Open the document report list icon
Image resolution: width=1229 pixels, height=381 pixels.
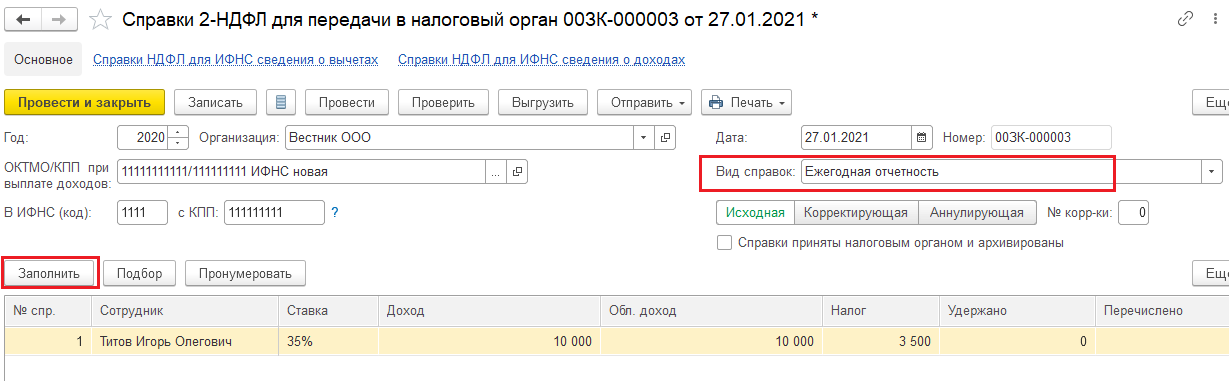pyautogui.click(x=281, y=102)
